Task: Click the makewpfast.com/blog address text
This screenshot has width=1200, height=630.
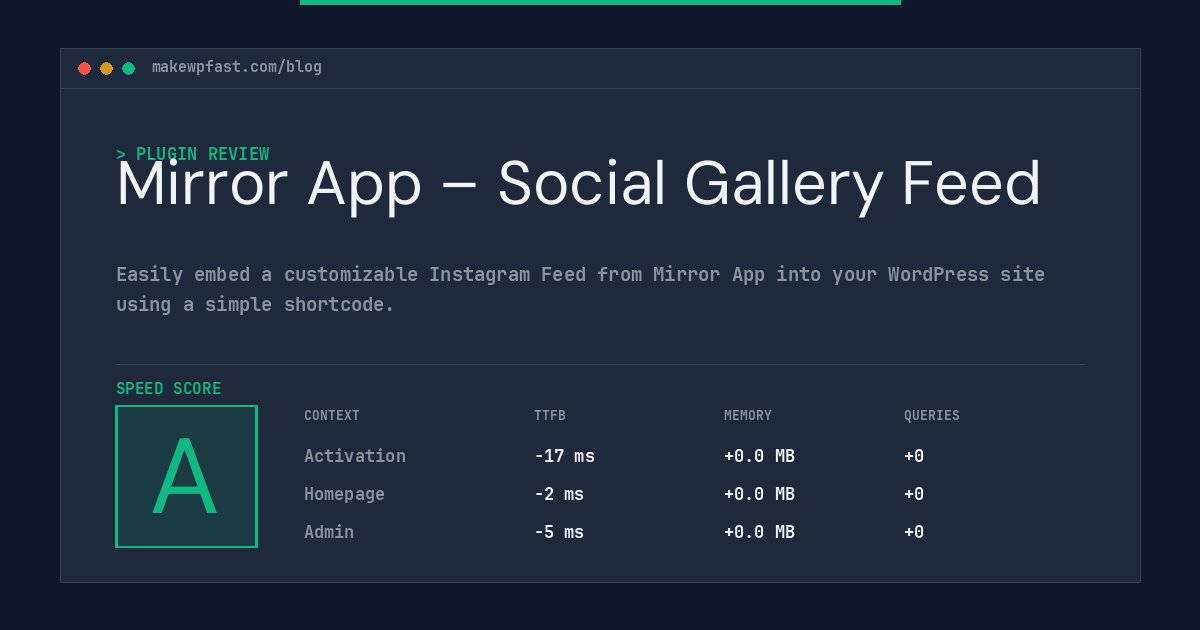Action: 237,67
